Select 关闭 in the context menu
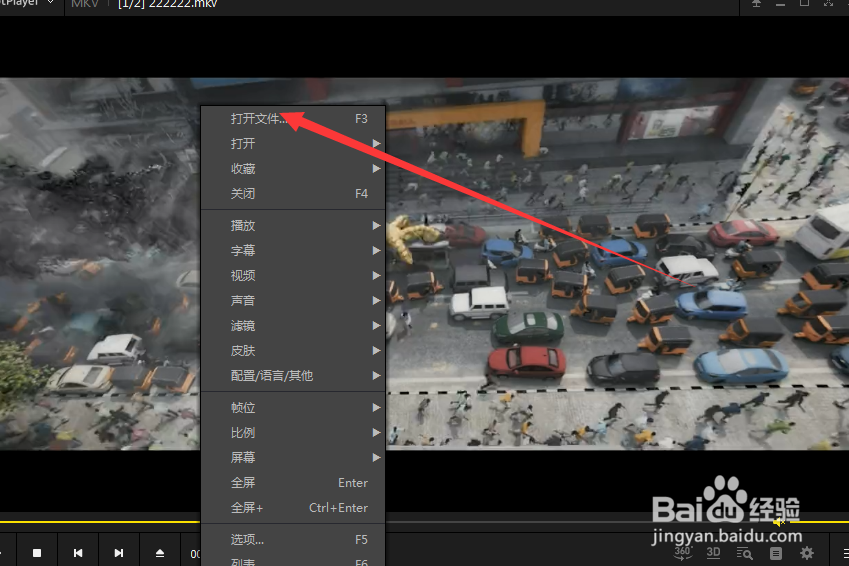The height and width of the screenshot is (566, 849). [292, 193]
